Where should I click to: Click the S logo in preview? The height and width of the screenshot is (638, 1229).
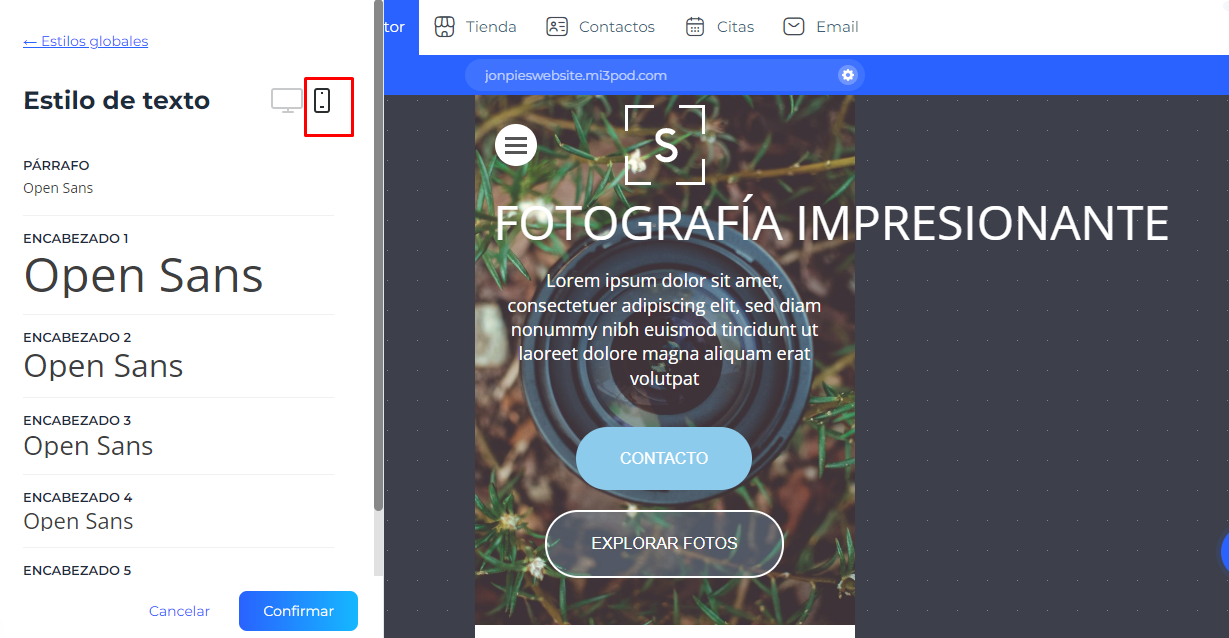pyautogui.click(x=665, y=145)
